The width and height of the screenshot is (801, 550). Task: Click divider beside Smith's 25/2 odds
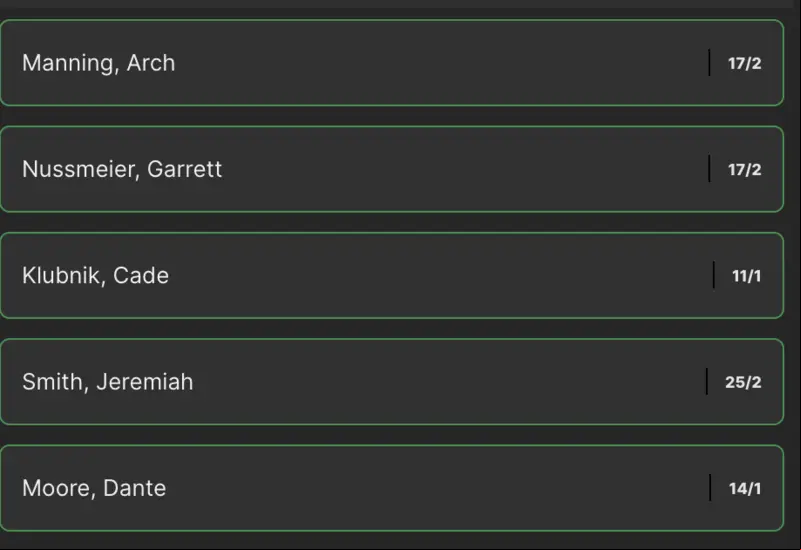coord(706,381)
